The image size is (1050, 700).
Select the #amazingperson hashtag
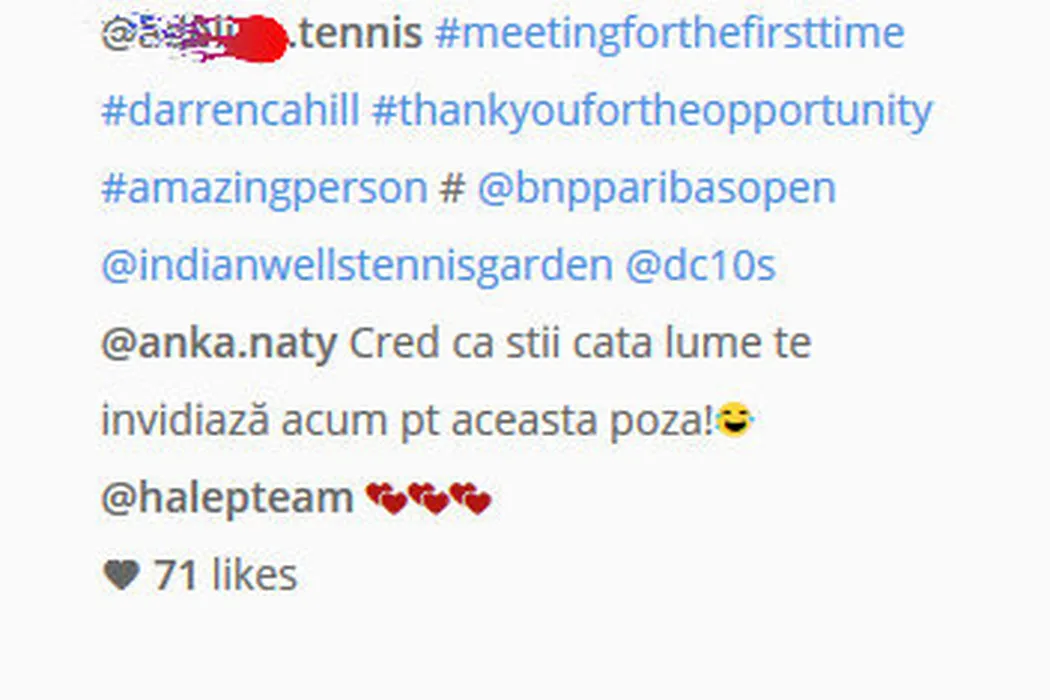265,189
